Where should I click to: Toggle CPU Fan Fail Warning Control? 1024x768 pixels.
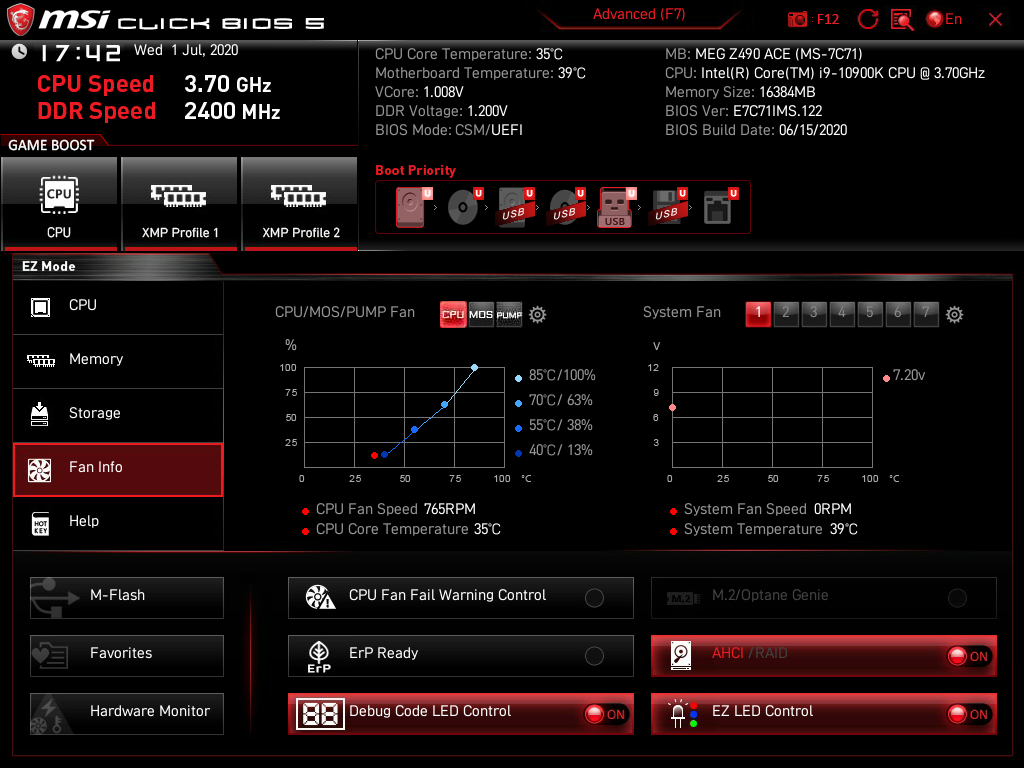tap(460, 598)
